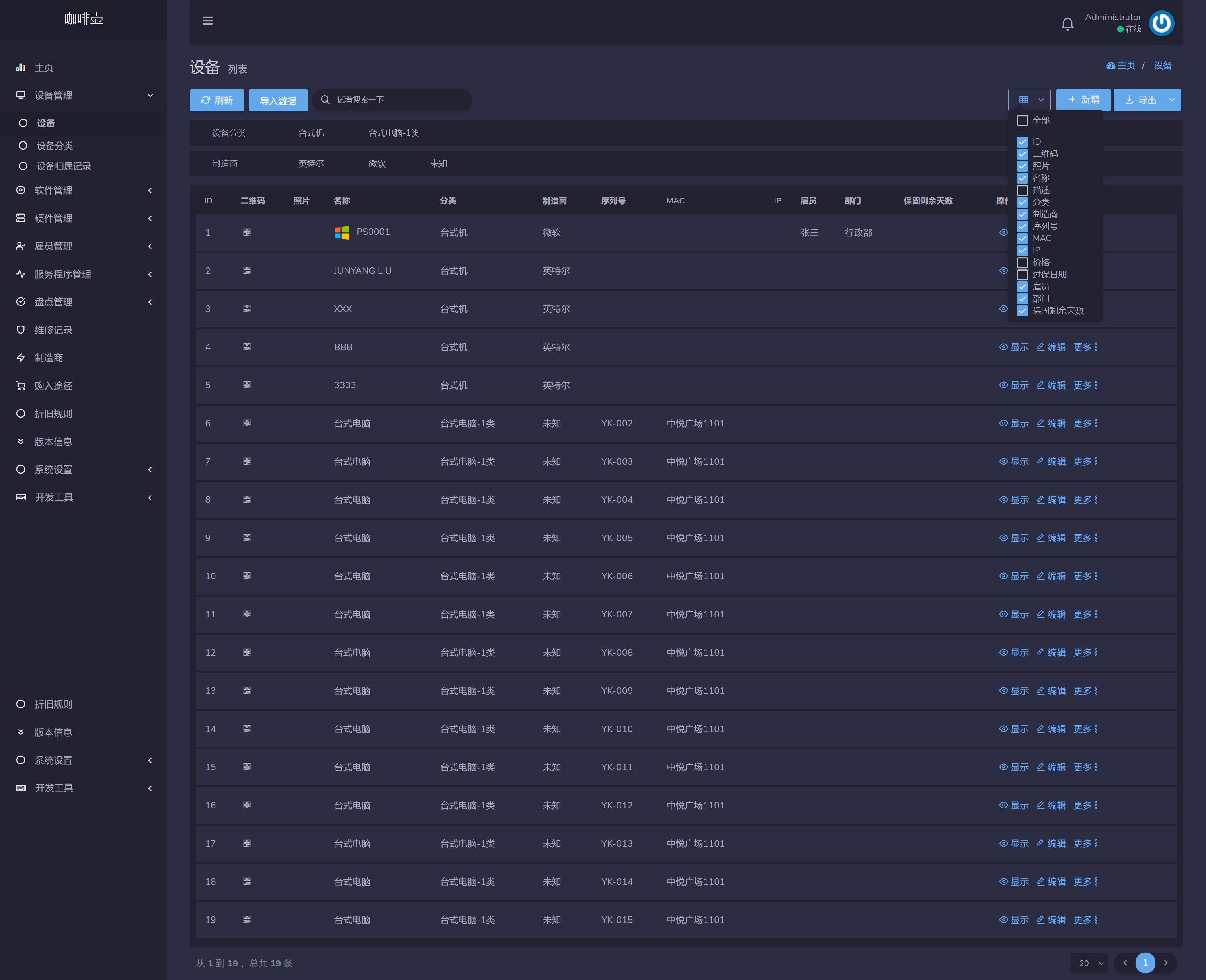This screenshot has width=1206, height=980.
Task: Check the 全部 columns checkbox
Action: click(1022, 121)
